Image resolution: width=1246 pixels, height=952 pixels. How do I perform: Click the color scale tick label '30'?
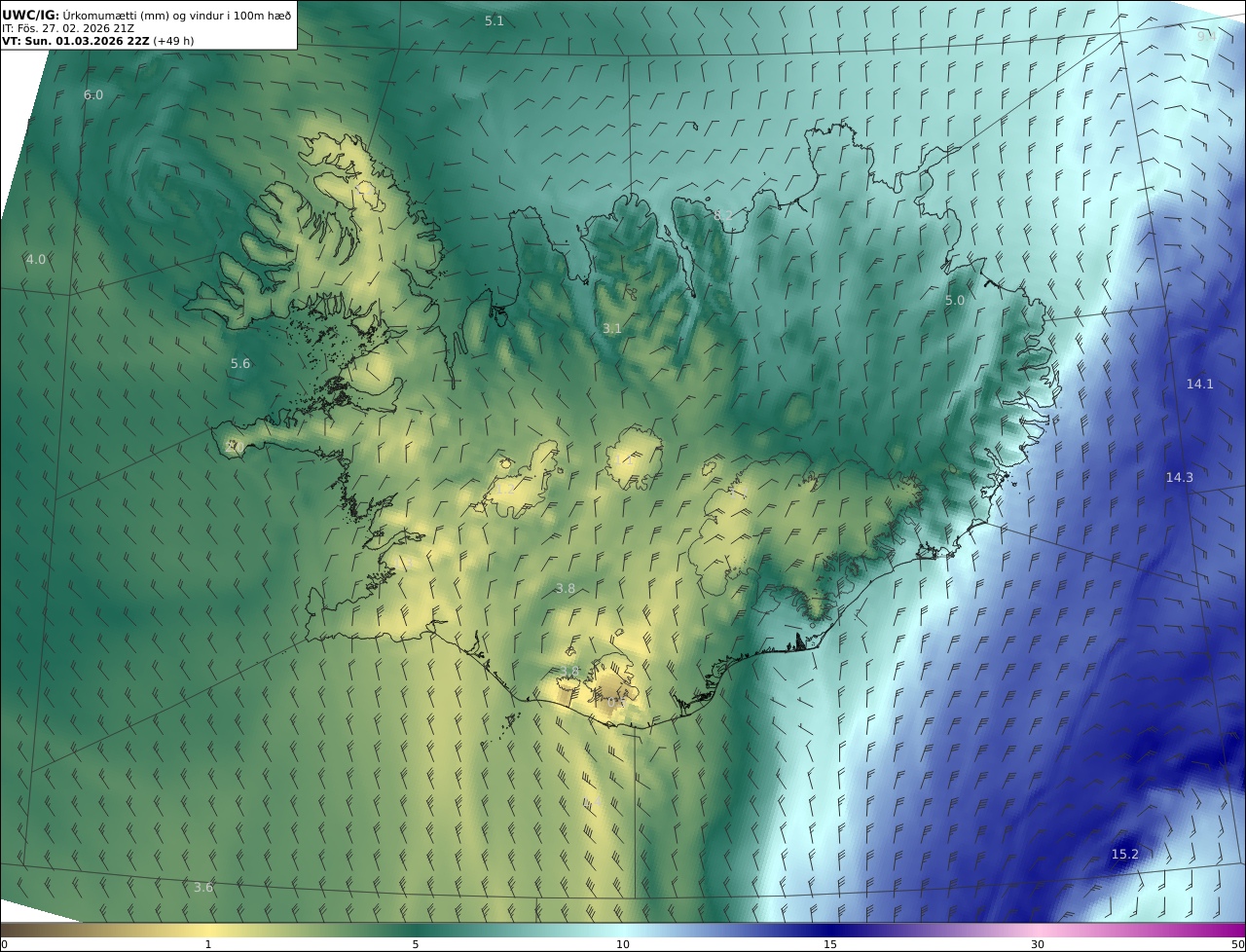click(1038, 944)
